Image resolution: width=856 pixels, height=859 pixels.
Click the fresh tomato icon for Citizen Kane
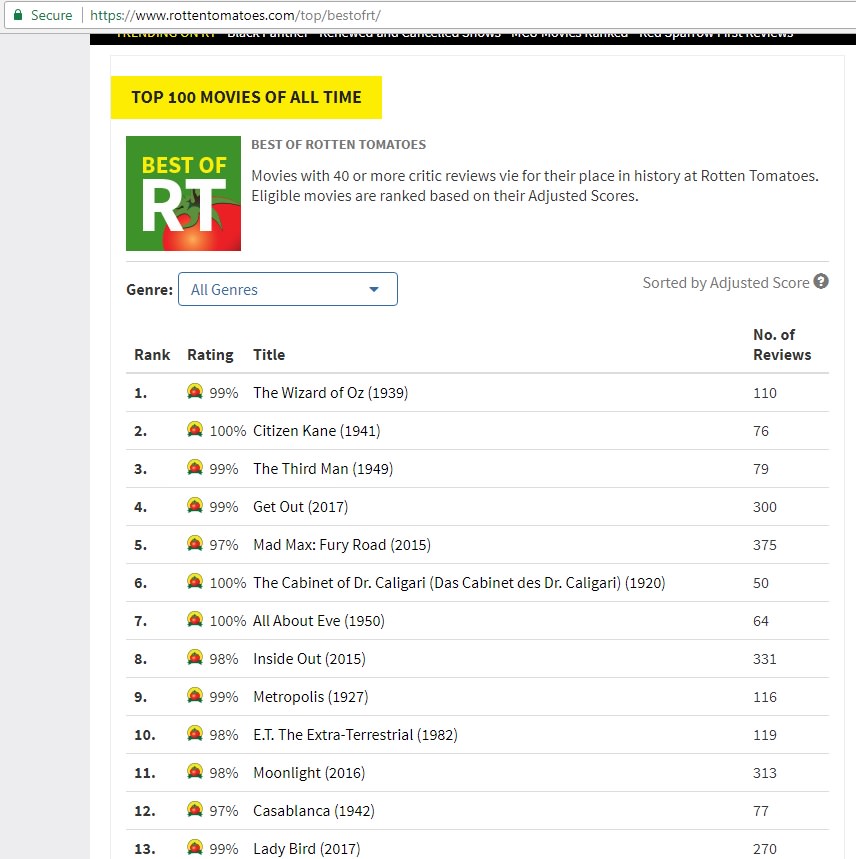[195, 430]
